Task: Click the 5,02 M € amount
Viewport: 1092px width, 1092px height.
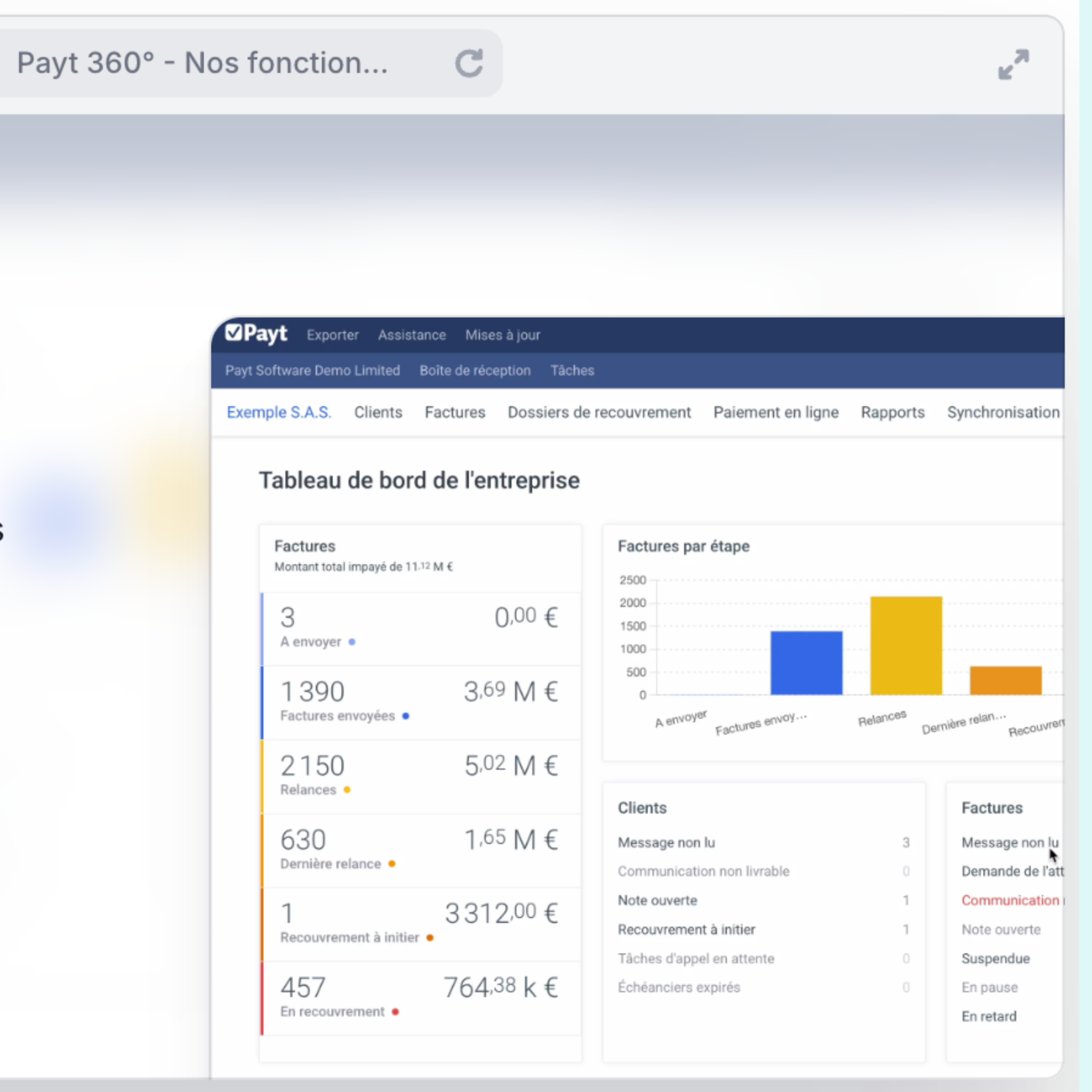Action: (511, 765)
